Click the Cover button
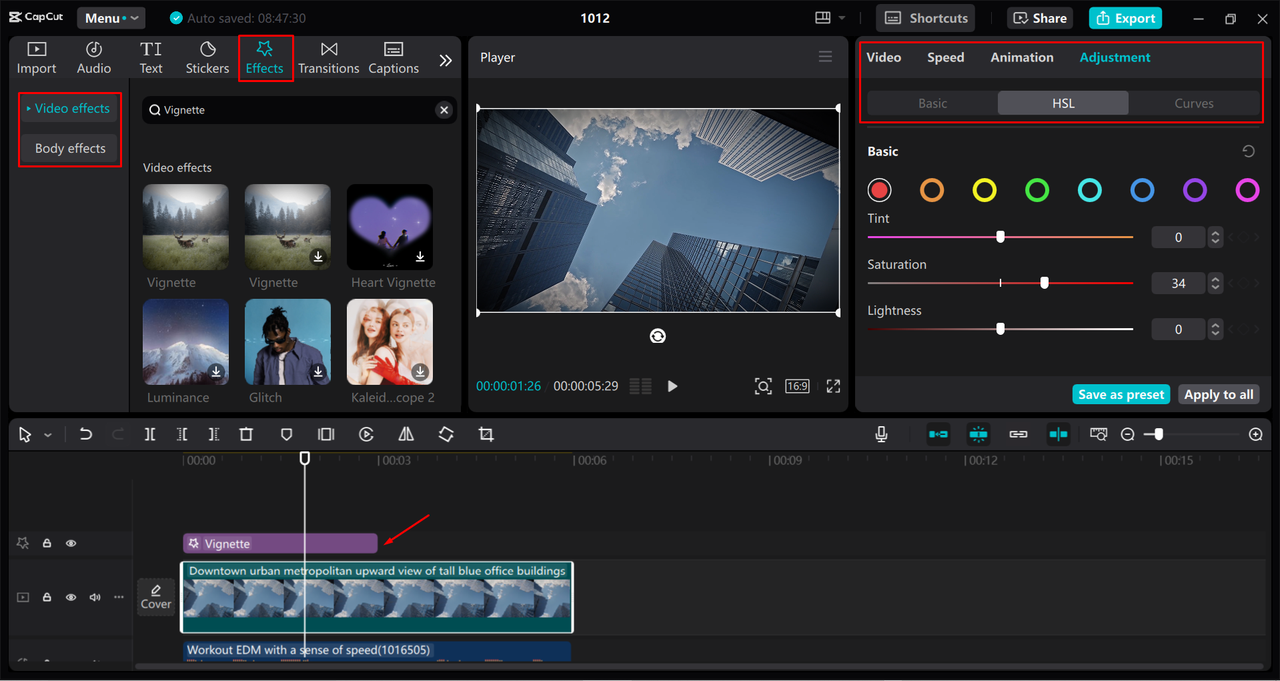The image size is (1280, 681). 156,597
